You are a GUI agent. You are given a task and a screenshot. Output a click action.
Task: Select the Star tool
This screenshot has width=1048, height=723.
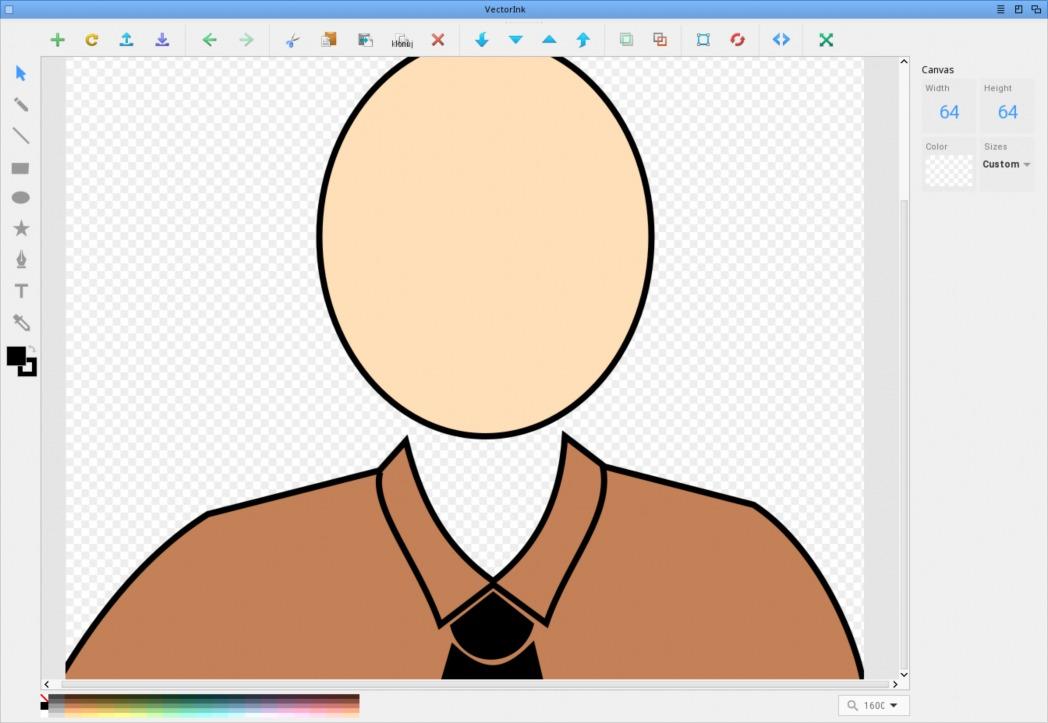pos(21,229)
